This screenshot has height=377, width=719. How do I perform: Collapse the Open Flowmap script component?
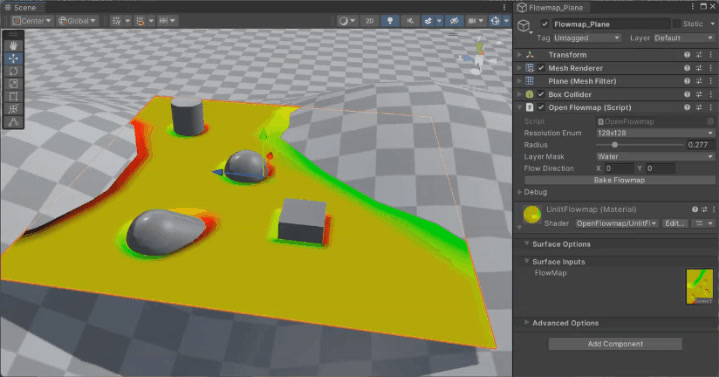[x=520, y=107]
